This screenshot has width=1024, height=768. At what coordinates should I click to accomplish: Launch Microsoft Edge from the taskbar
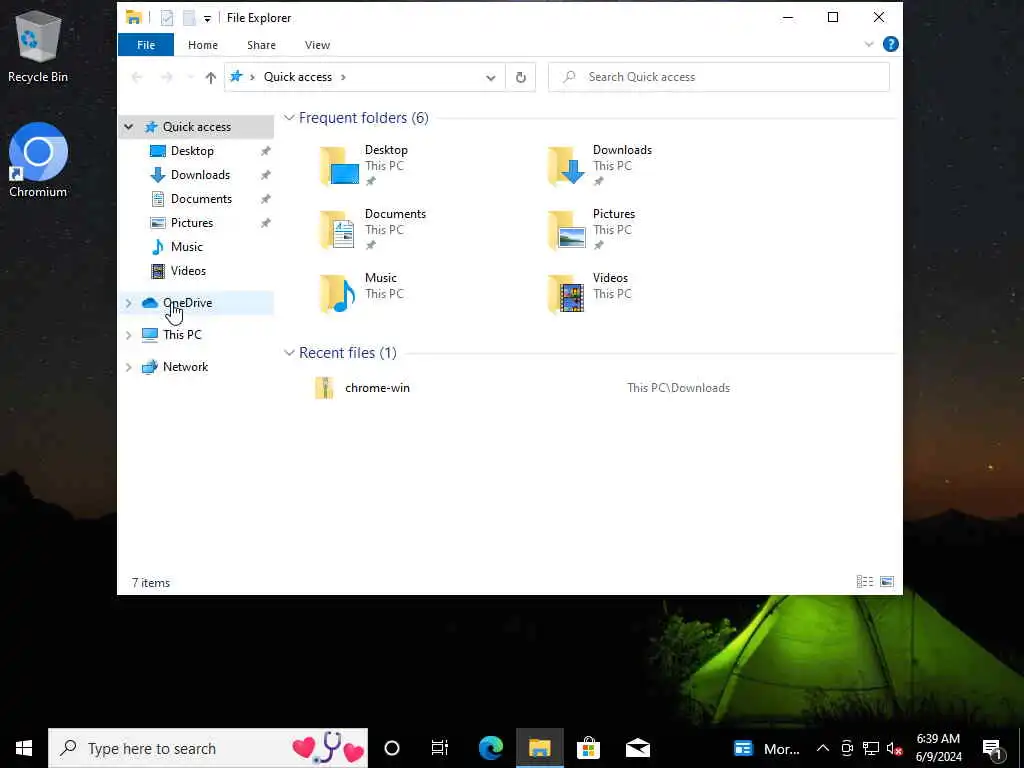click(490, 748)
